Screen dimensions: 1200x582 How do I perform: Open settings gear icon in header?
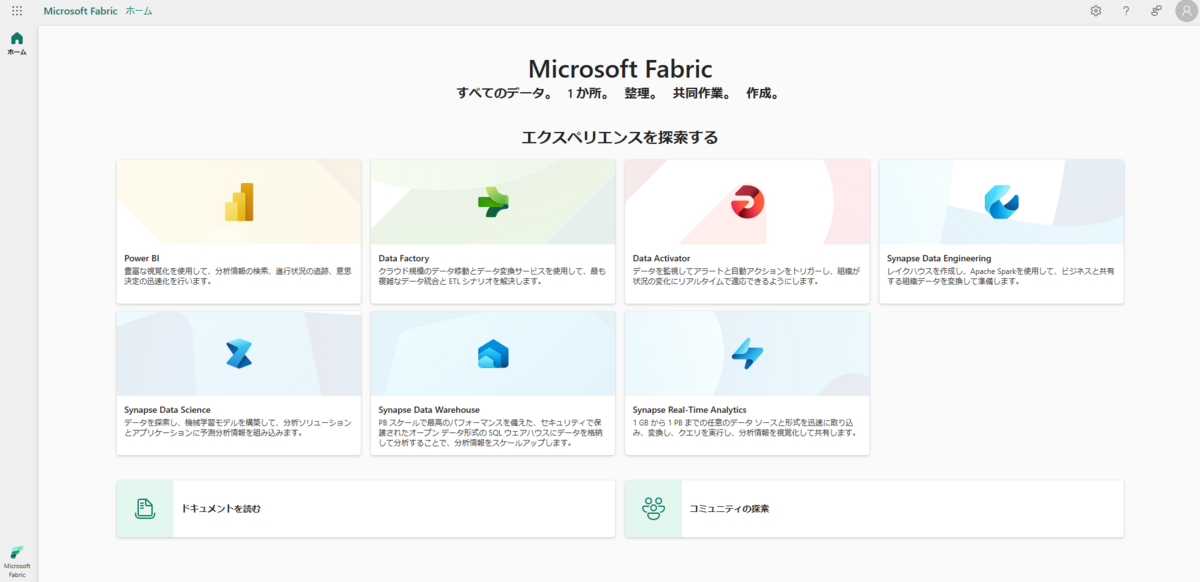[1096, 10]
